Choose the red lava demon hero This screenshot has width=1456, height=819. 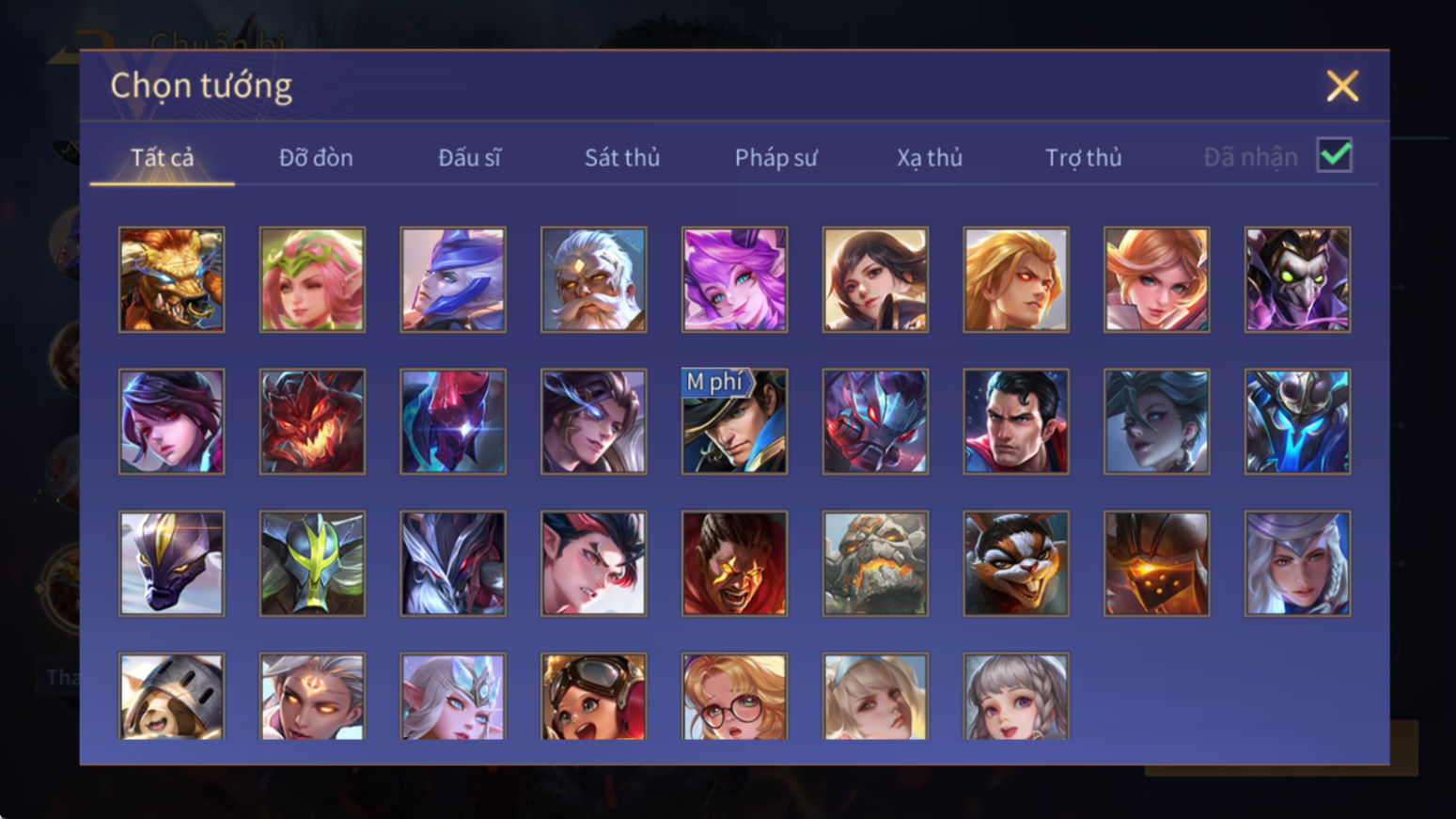coord(312,421)
